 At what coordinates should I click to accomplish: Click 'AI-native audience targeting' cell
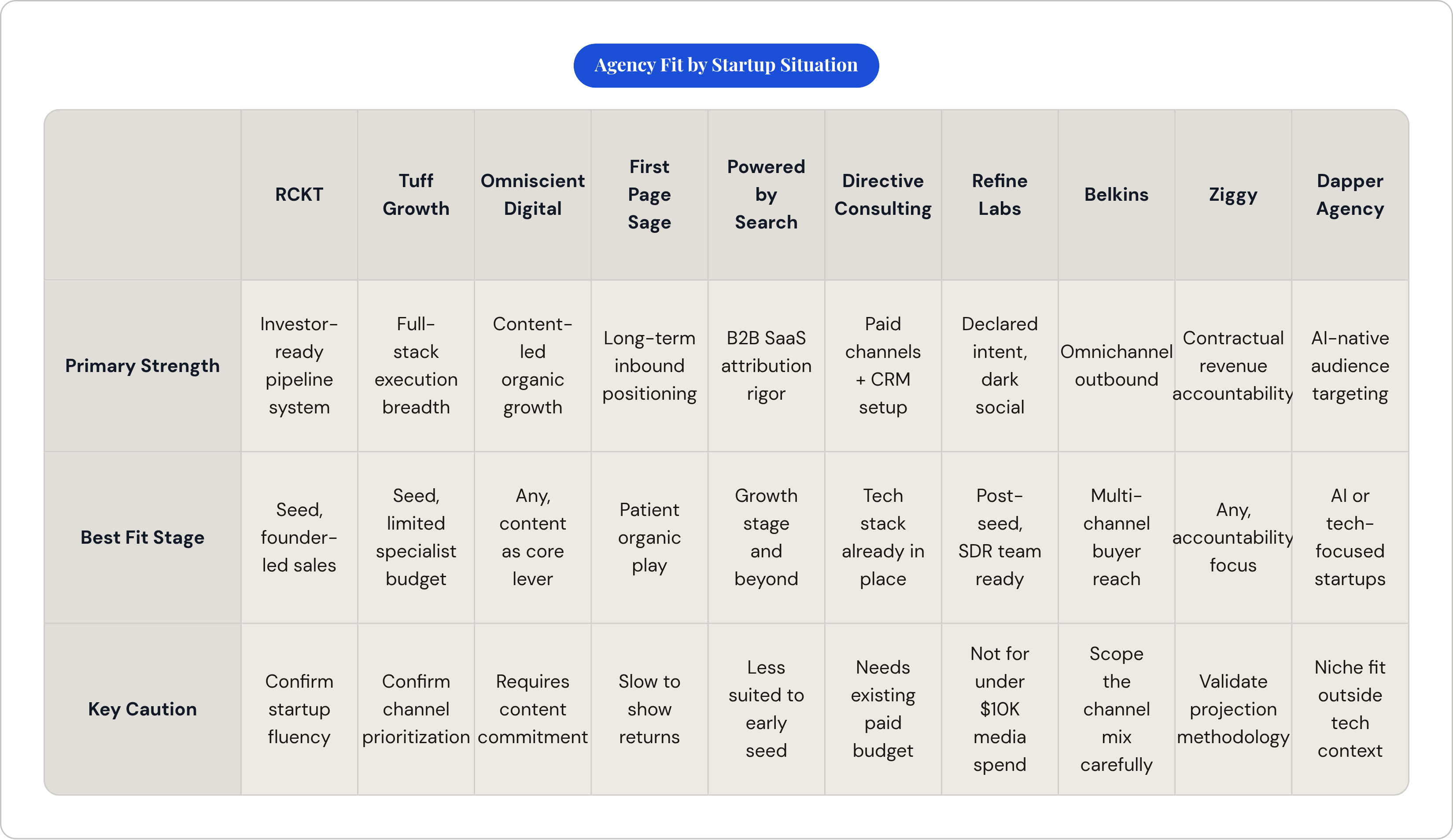[1350, 365]
